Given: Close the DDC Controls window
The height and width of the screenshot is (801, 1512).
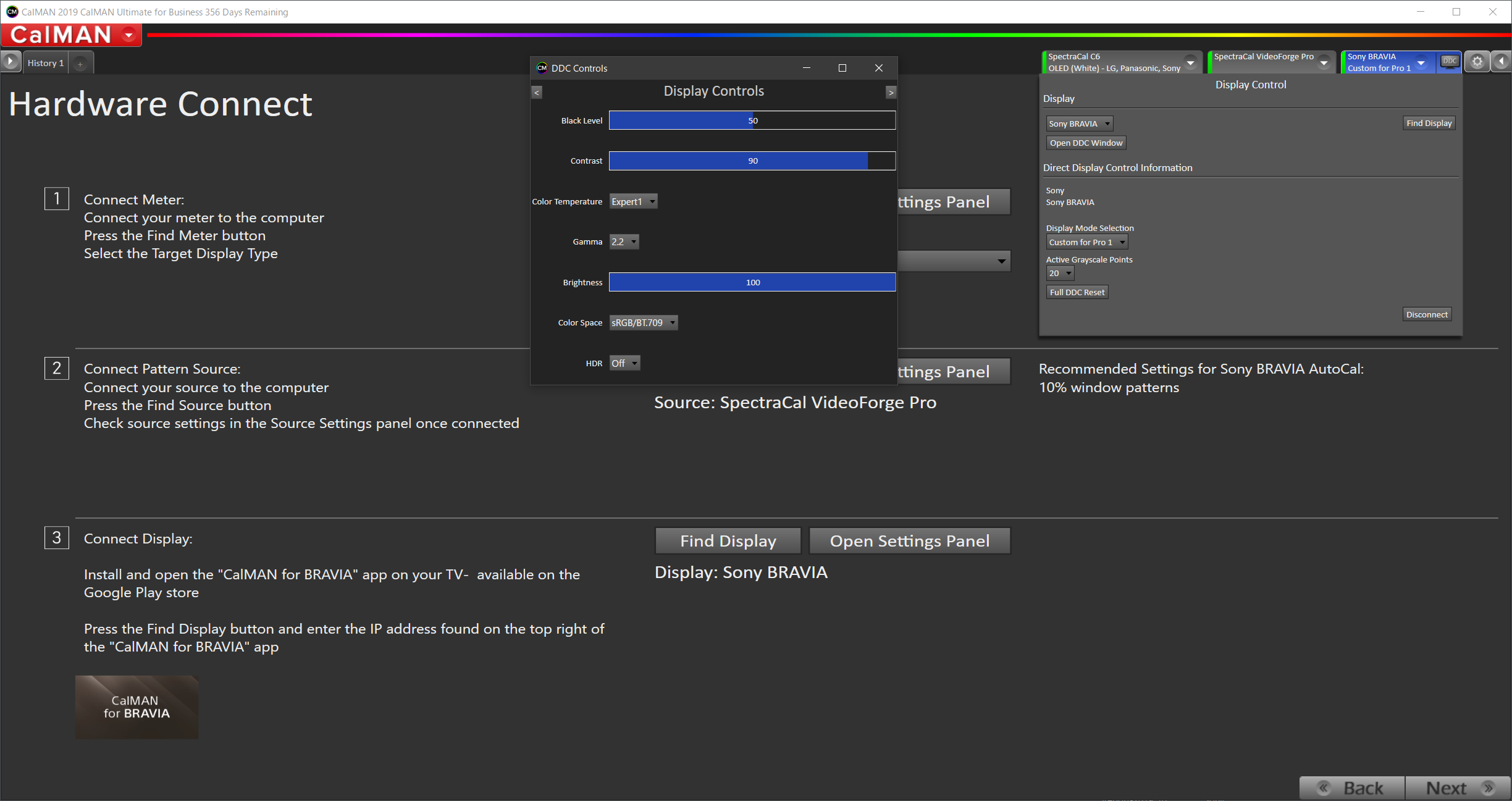Looking at the screenshot, I should (879, 68).
